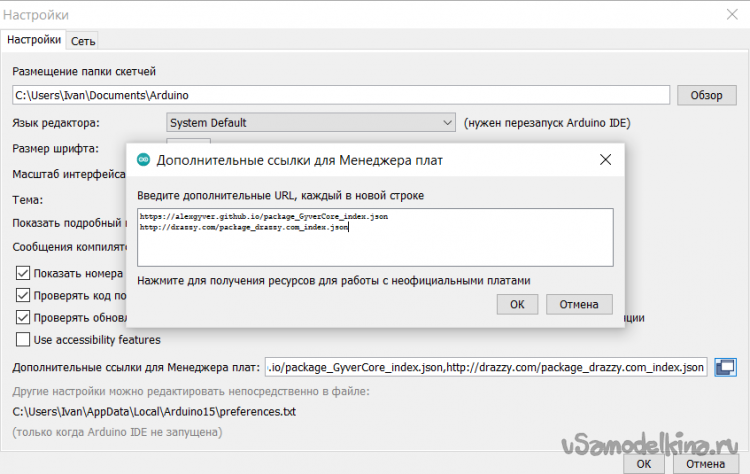Close the Дополнительные ссылки dialog with the X

pos(605,160)
